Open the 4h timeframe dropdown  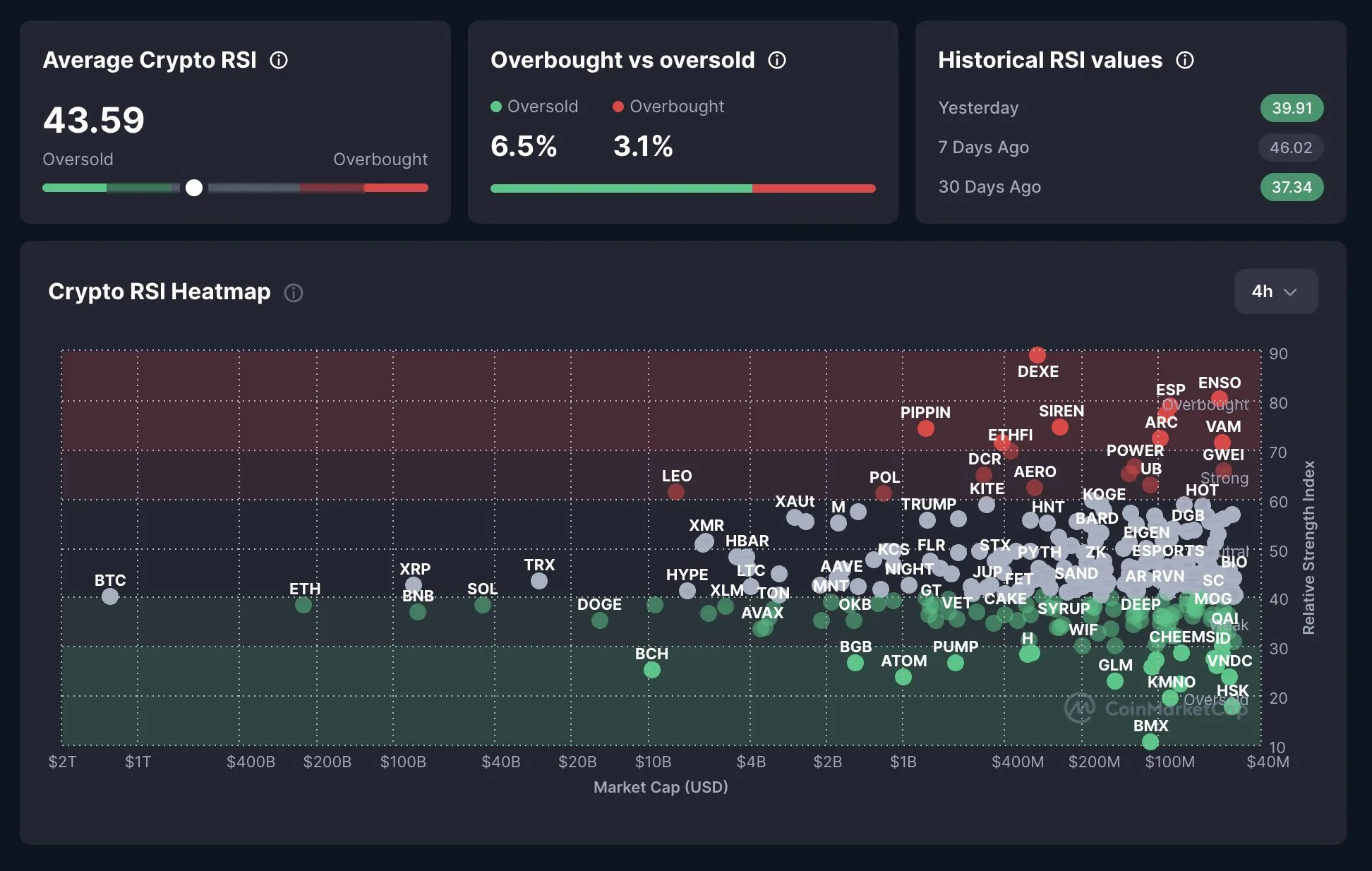[x=1275, y=292]
